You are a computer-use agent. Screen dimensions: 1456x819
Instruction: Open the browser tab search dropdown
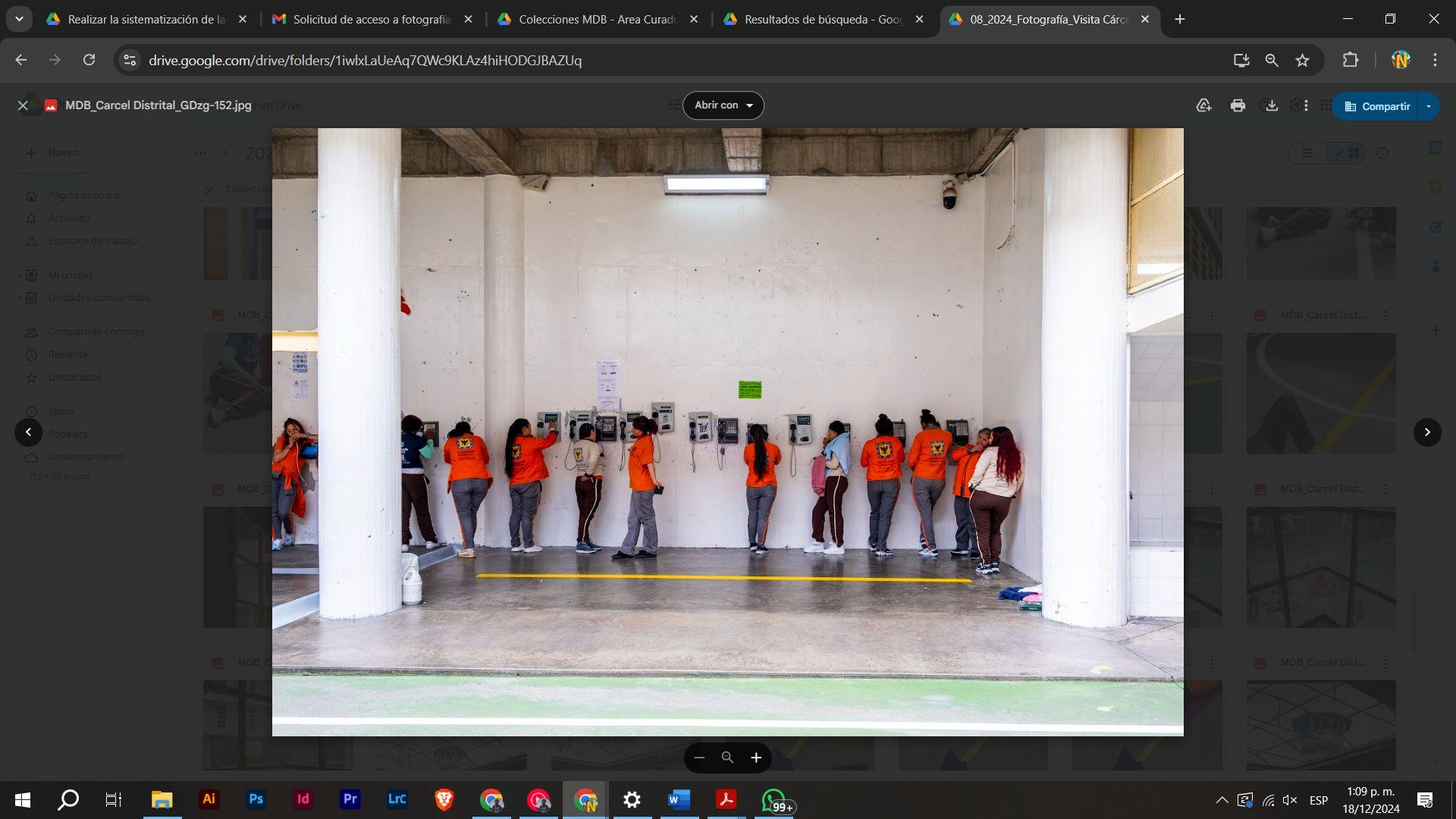tap(19, 19)
